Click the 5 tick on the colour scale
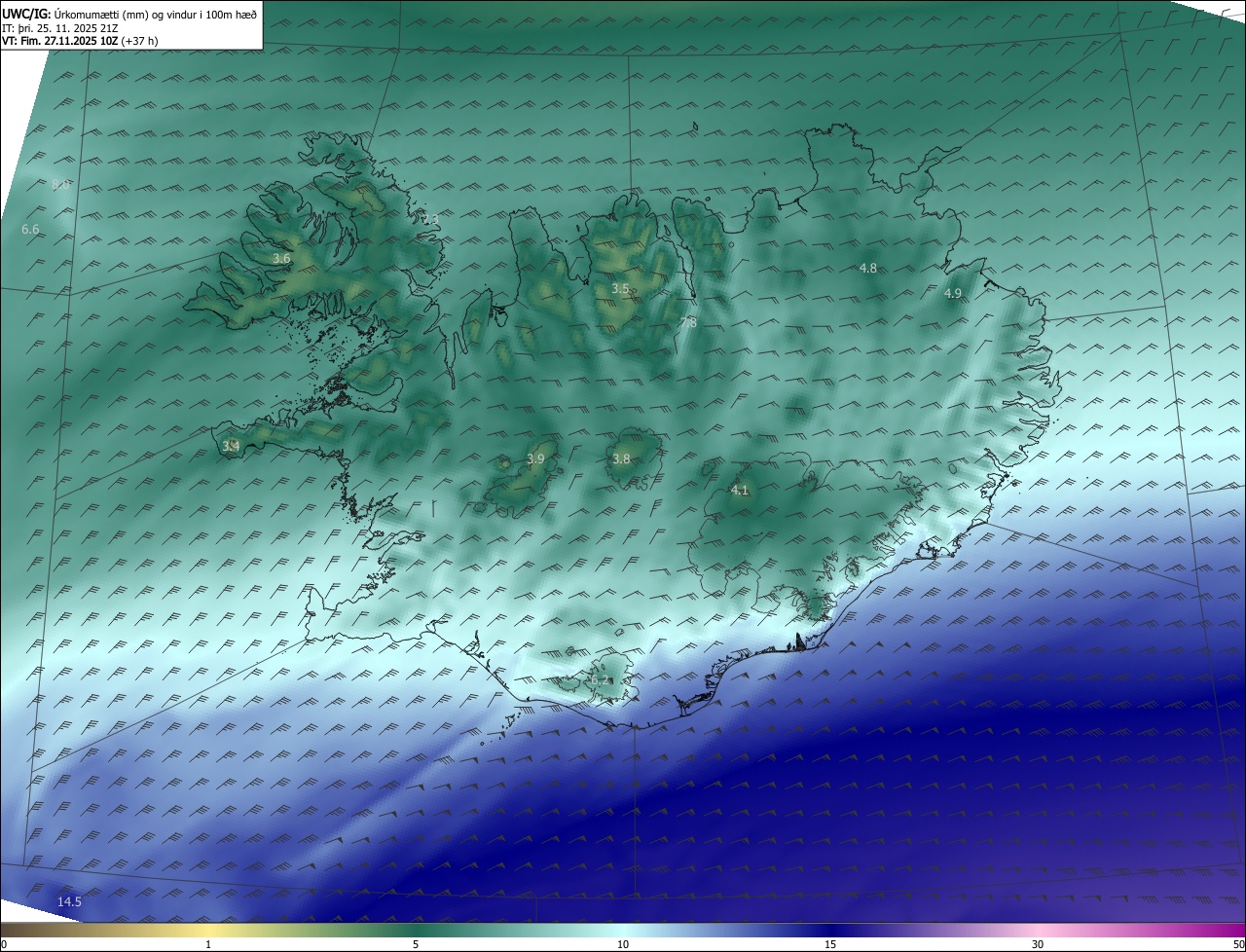Screen dimensions: 1246x952 point(416,944)
